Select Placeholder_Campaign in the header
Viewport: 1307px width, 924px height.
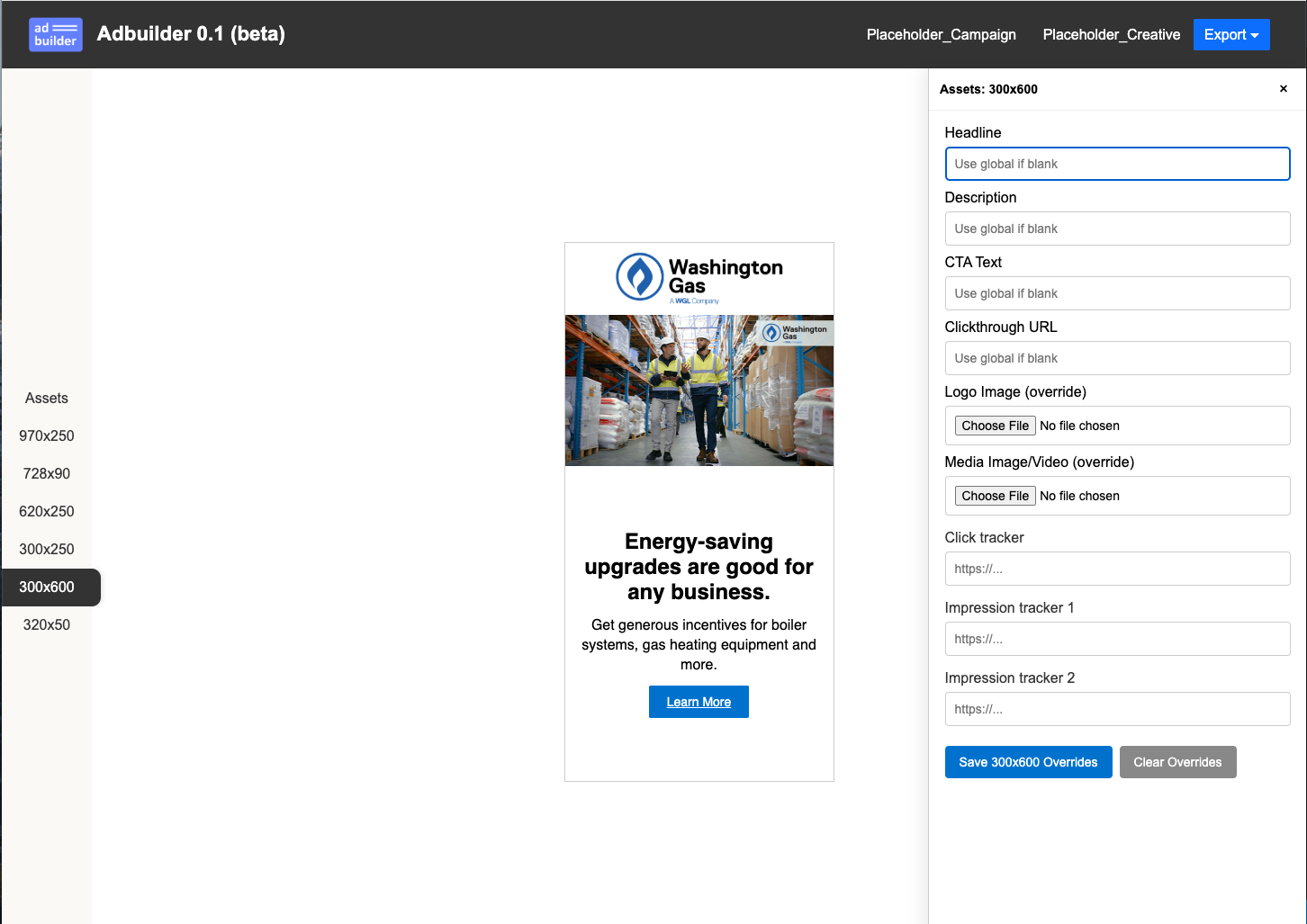[941, 35]
